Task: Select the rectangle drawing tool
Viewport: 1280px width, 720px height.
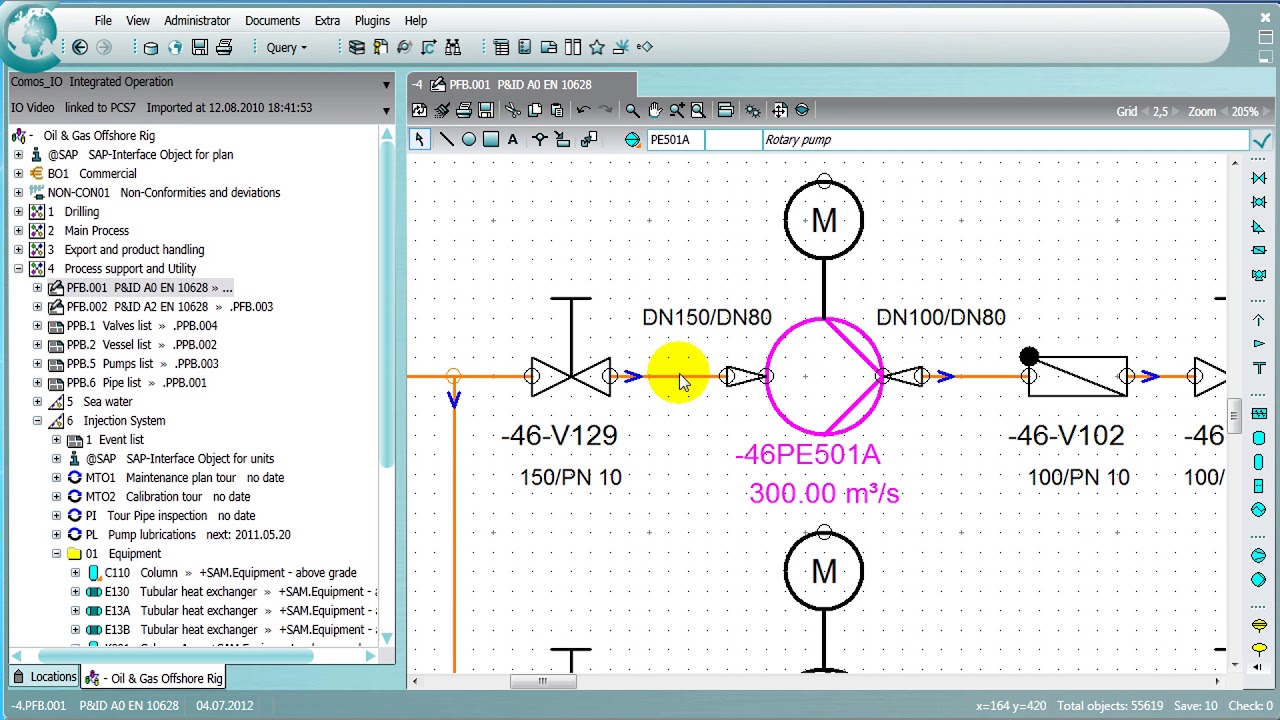Action: 490,140
